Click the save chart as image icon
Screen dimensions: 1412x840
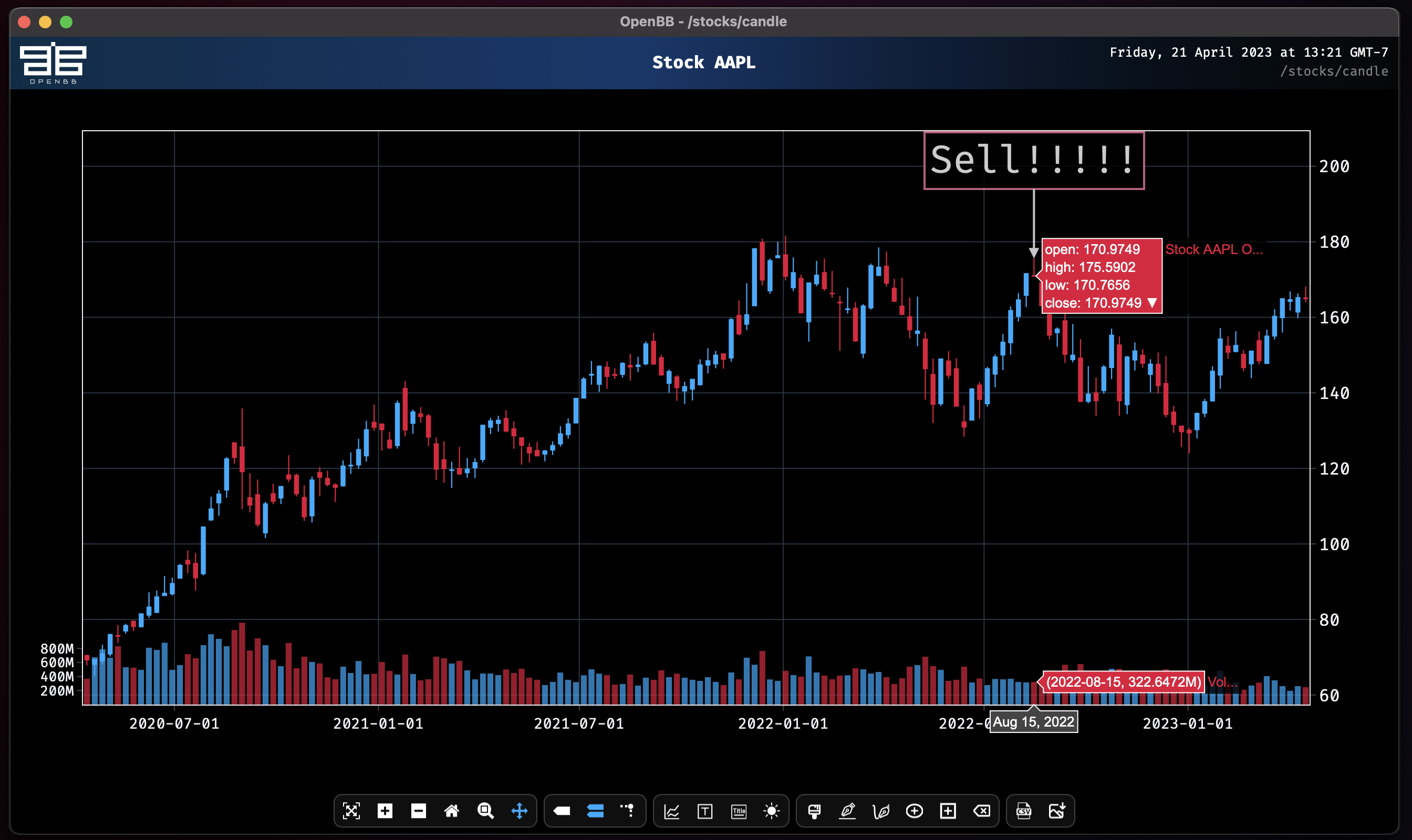pyautogui.click(x=1057, y=811)
